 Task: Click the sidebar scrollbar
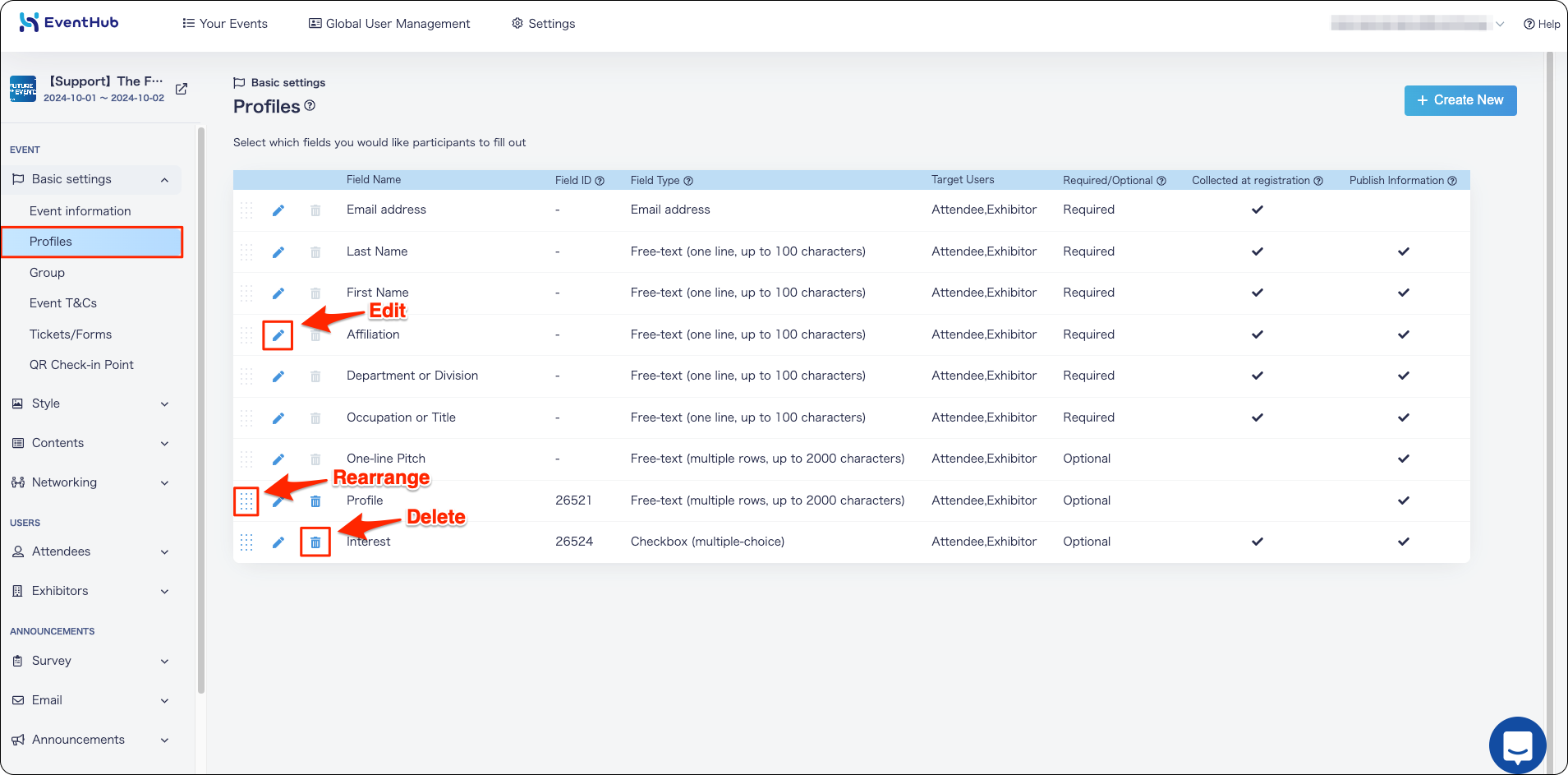[x=201, y=411]
